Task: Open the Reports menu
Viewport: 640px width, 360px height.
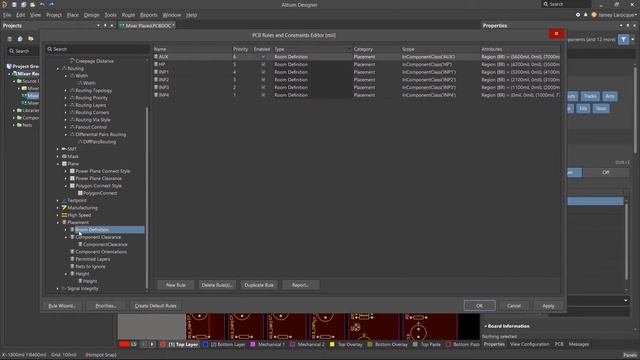Action: [x=149, y=15]
